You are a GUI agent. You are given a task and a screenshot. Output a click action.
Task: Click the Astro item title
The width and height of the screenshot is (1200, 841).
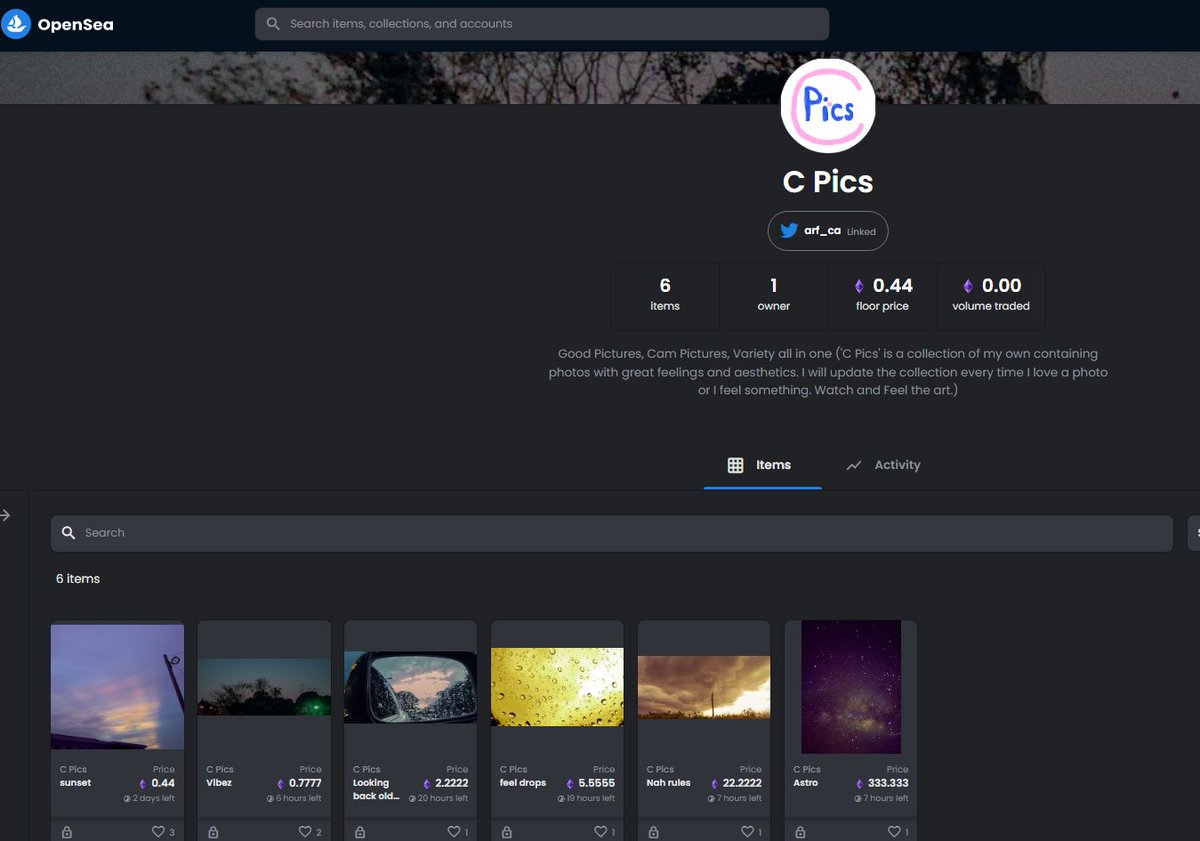(805, 783)
